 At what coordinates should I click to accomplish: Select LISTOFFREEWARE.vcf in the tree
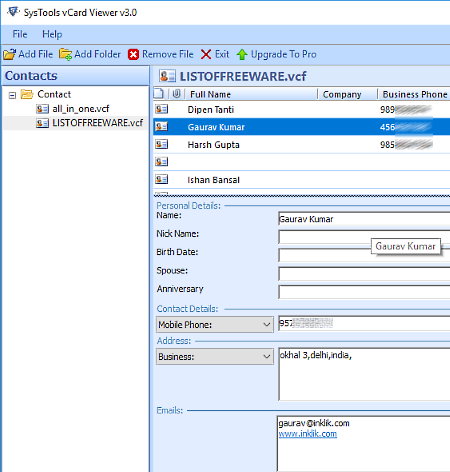[x=98, y=123]
